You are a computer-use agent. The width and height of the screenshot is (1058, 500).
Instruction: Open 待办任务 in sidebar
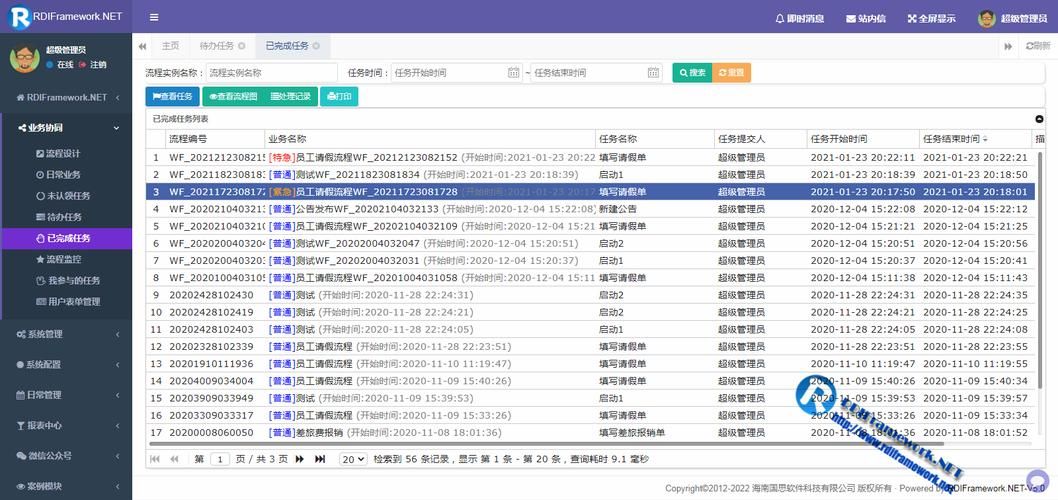pyautogui.click(x=66, y=217)
